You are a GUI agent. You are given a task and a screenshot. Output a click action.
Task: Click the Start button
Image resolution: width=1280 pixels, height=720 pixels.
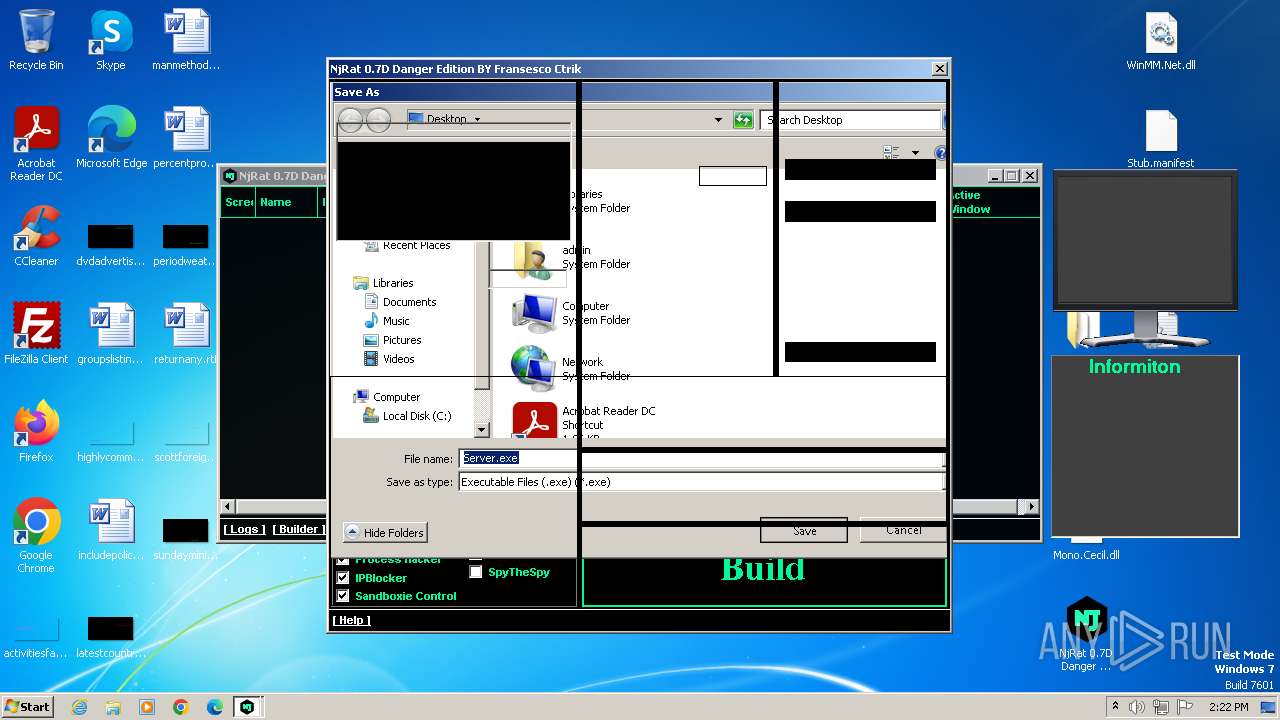pos(27,706)
